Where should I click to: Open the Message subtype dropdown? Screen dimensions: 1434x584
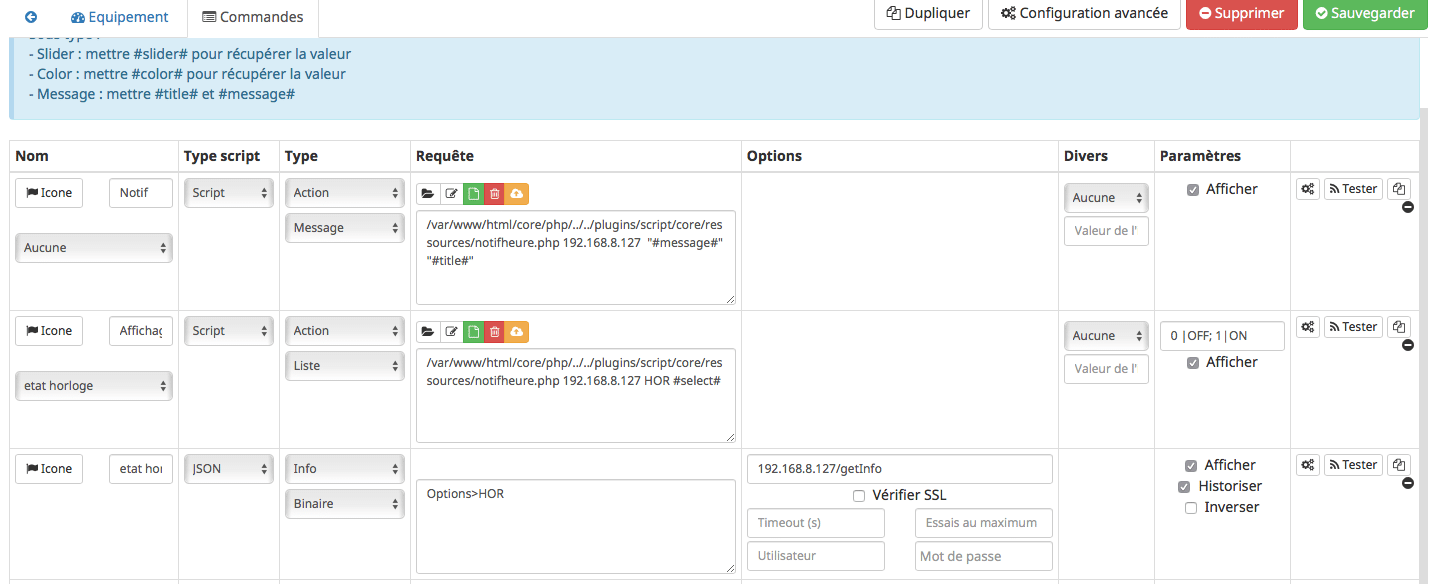345,228
